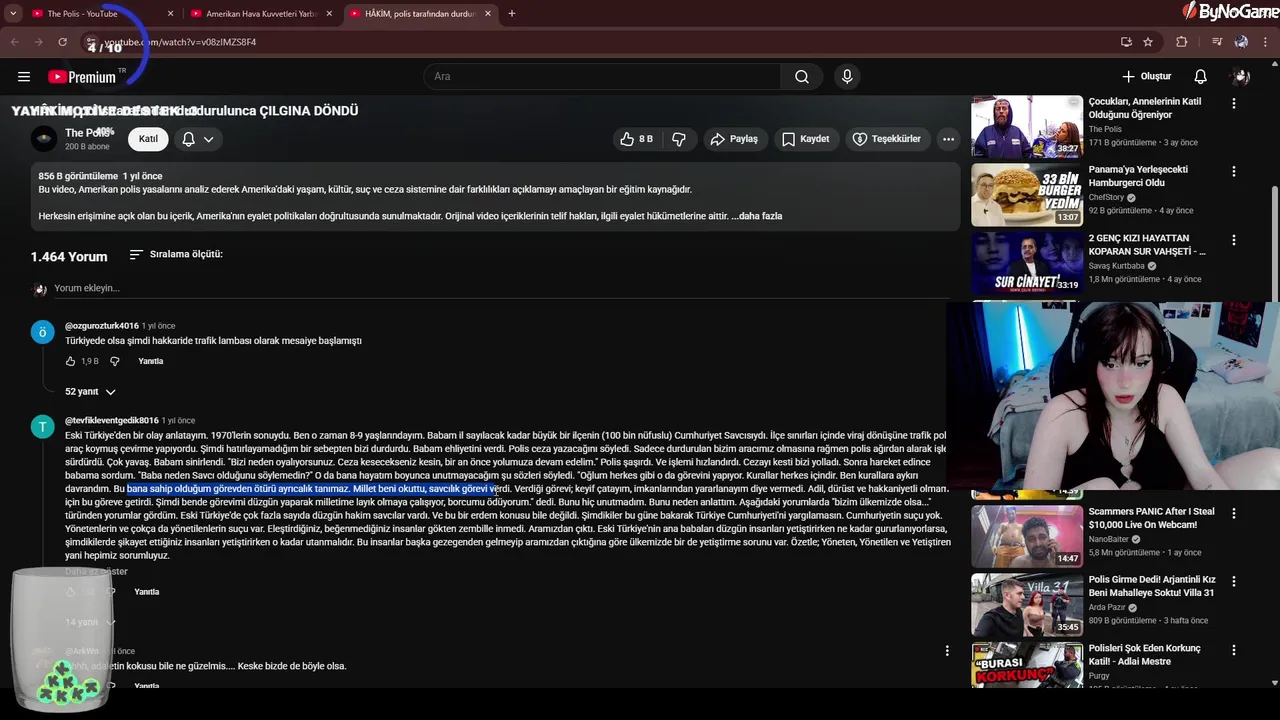This screenshot has height=720, width=1280.
Task: Click the Katıl join button
Action: pos(148,139)
